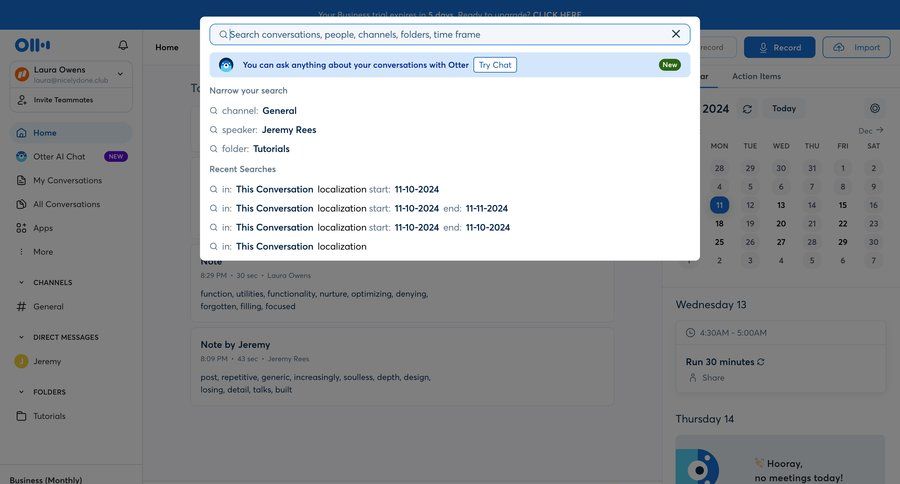Open direct message with Jeremy

click(71, 361)
